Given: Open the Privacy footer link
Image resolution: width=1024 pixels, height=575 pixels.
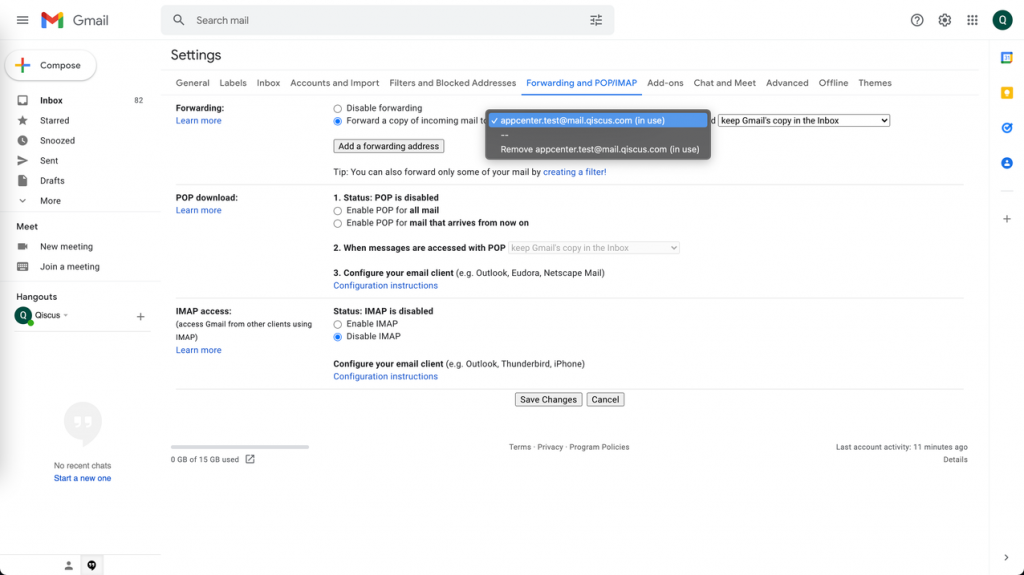Looking at the screenshot, I should pos(550,447).
